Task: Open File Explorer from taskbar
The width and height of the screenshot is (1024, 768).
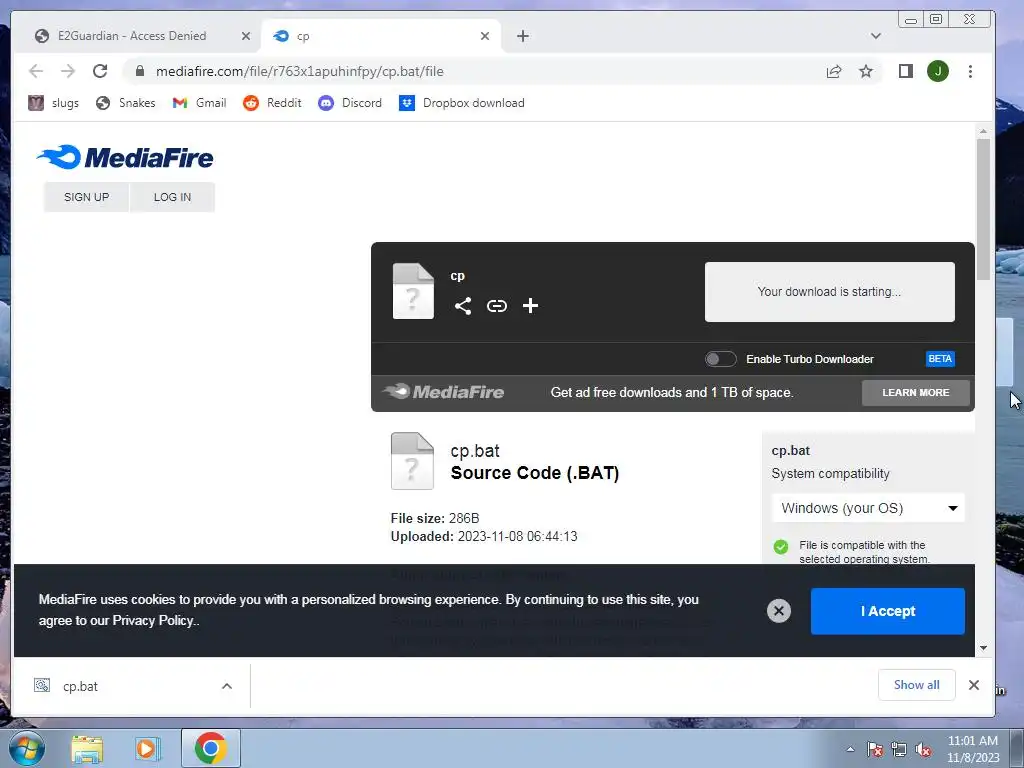Action: (x=87, y=748)
